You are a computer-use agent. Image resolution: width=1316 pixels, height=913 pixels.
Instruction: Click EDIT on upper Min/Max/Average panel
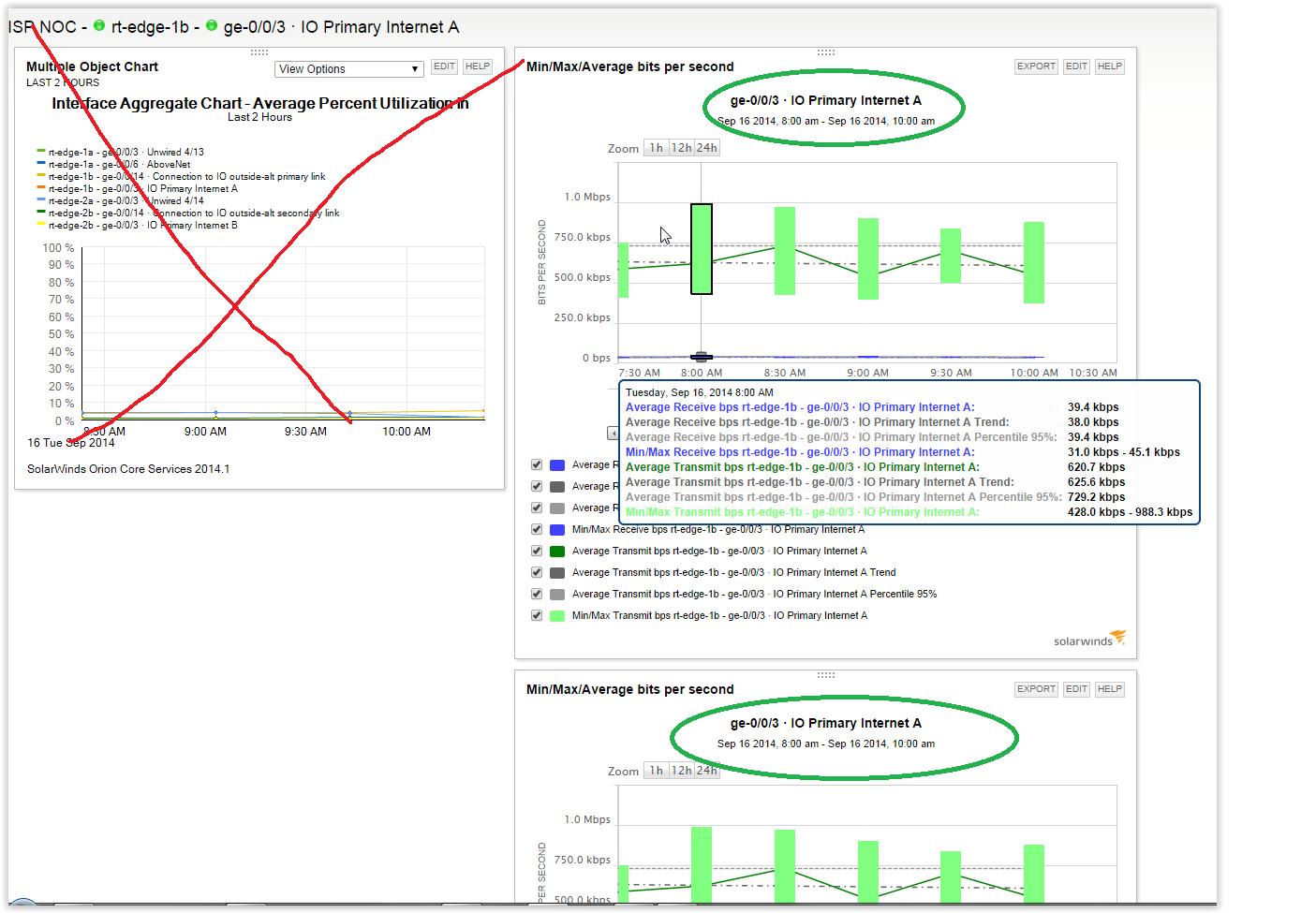(1076, 66)
